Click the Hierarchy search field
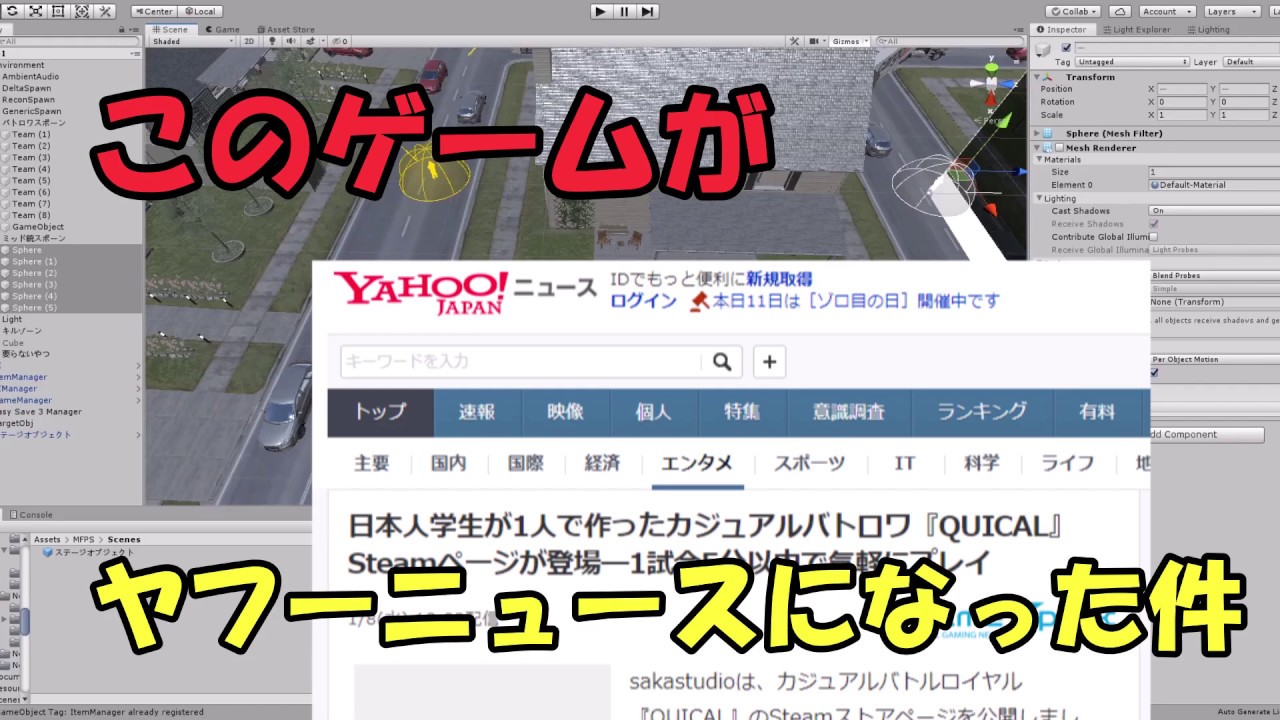Screen dimensions: 1280x720 [70, 41]
